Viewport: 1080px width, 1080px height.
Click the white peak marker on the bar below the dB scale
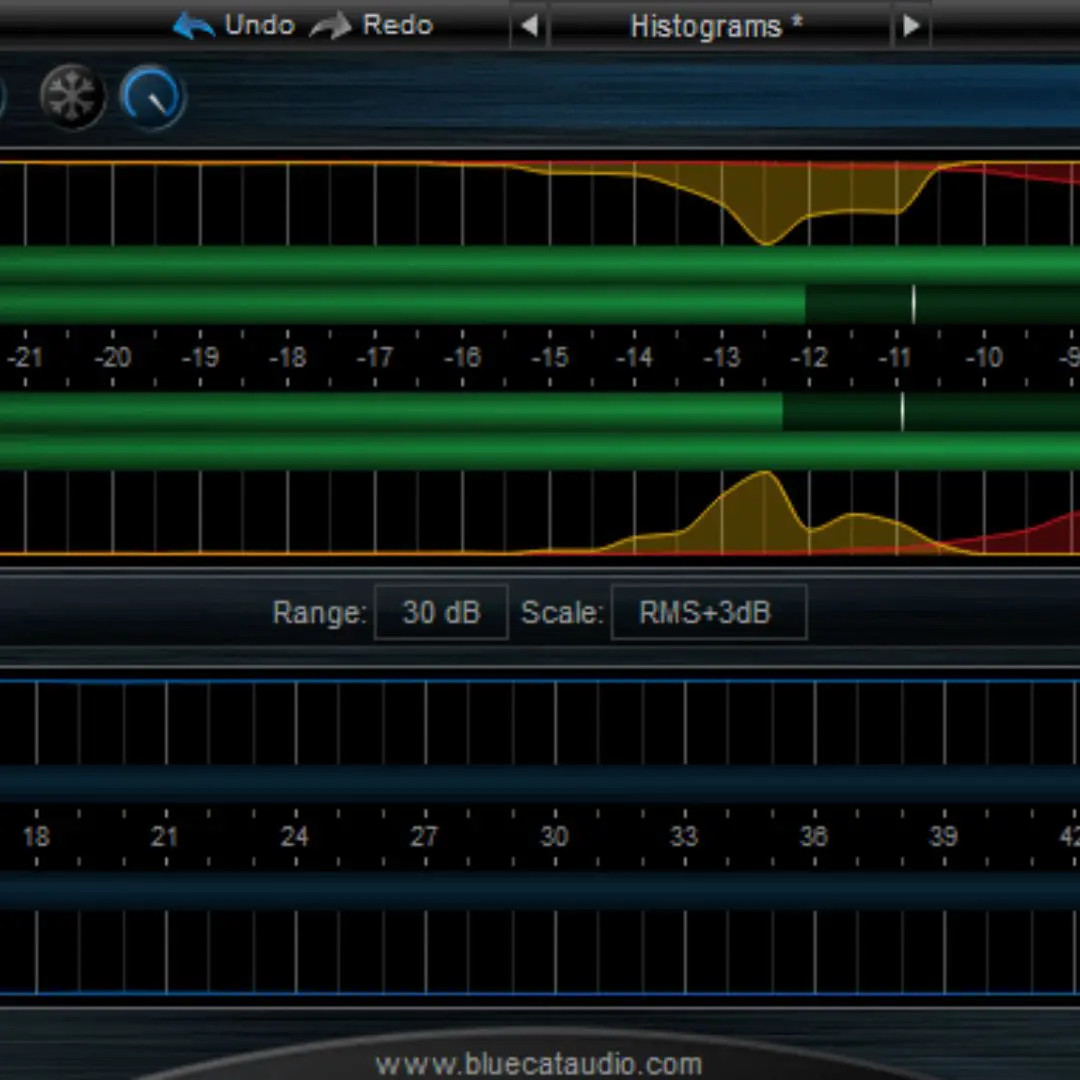(x=902, y=412)
